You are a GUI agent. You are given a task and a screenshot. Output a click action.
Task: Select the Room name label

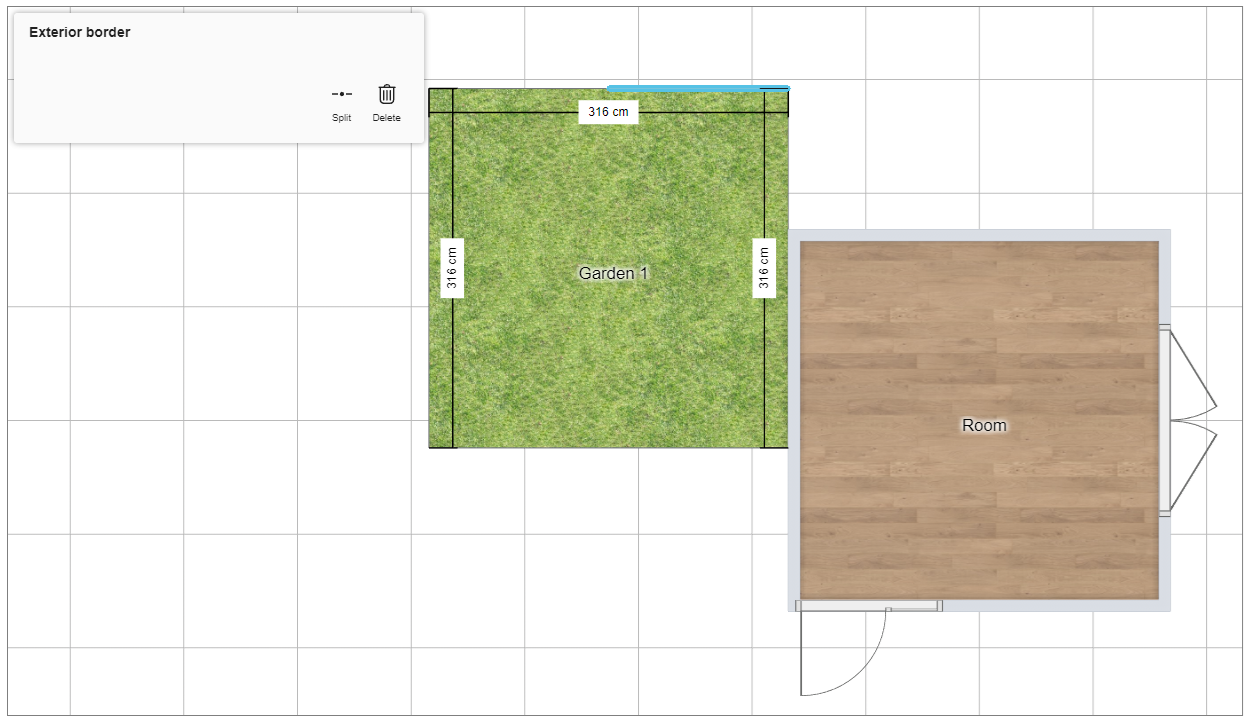[x=984, y=425]
